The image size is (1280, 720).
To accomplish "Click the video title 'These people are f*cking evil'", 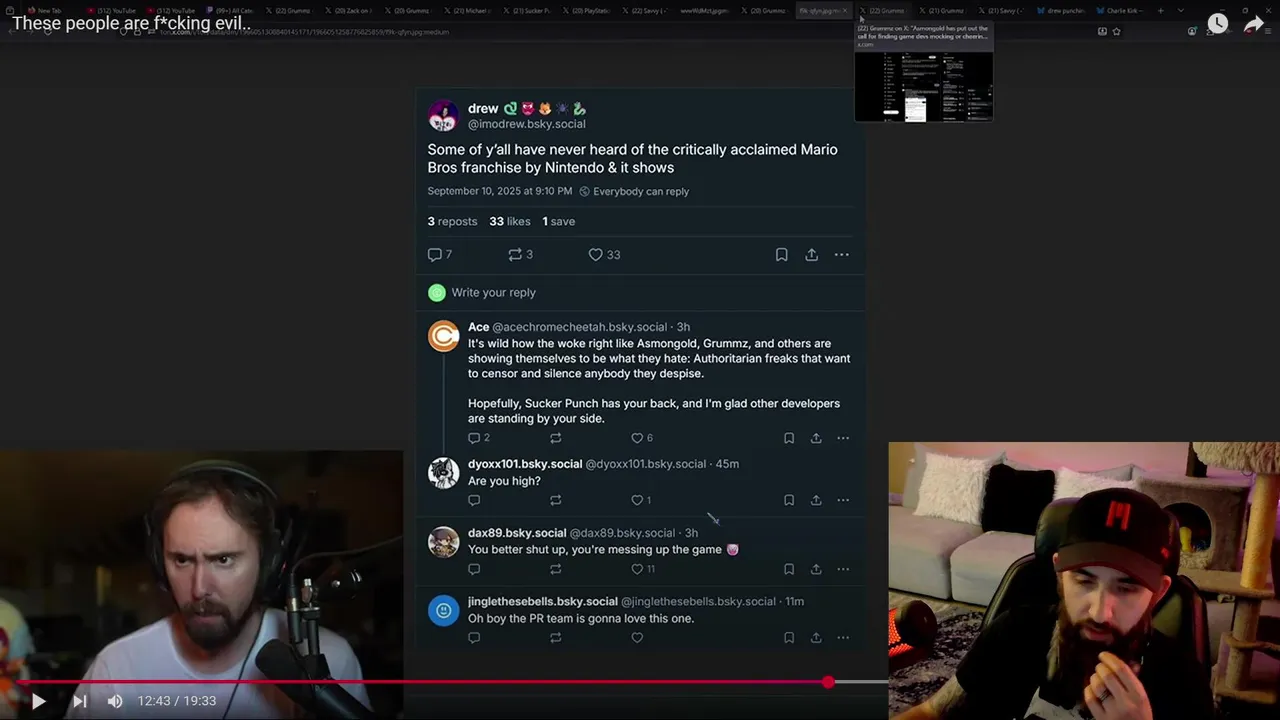I will click(x=131, y=23).
